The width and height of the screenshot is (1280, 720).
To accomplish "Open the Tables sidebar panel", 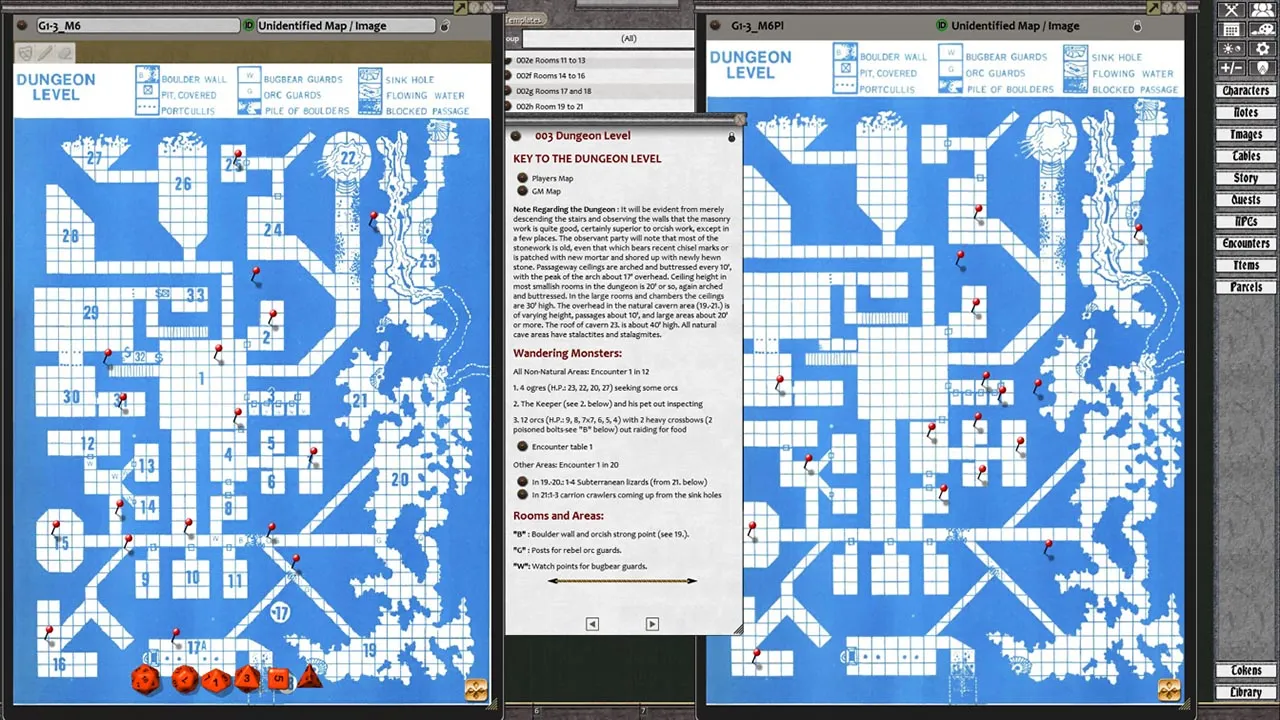I will 1245,157.
